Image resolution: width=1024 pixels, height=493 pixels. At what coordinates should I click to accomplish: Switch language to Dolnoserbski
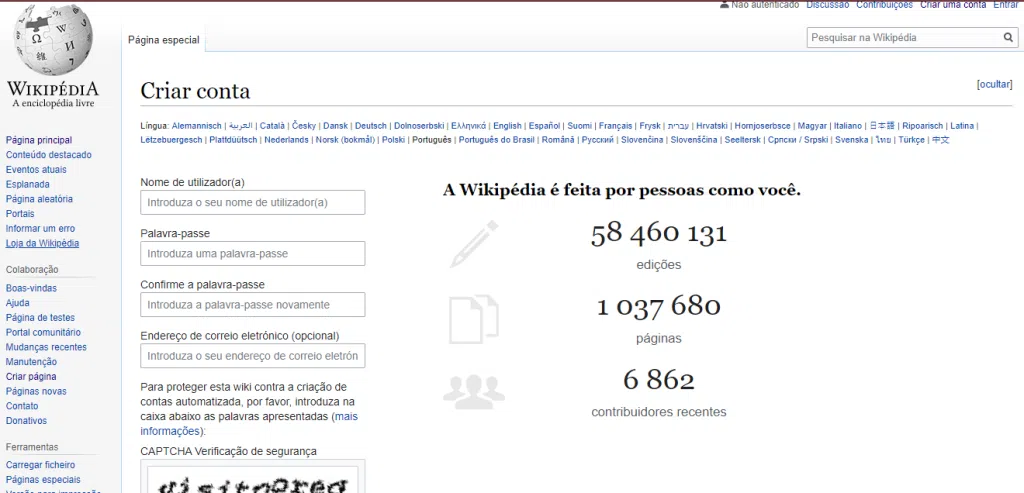tap(419, 125)
